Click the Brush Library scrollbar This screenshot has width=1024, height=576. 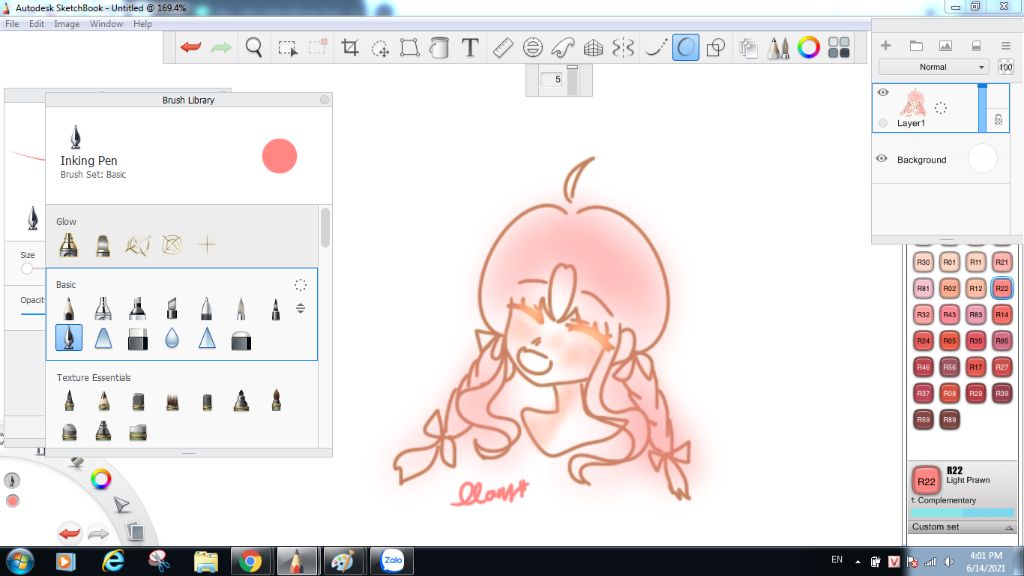[x=325, y=227]
